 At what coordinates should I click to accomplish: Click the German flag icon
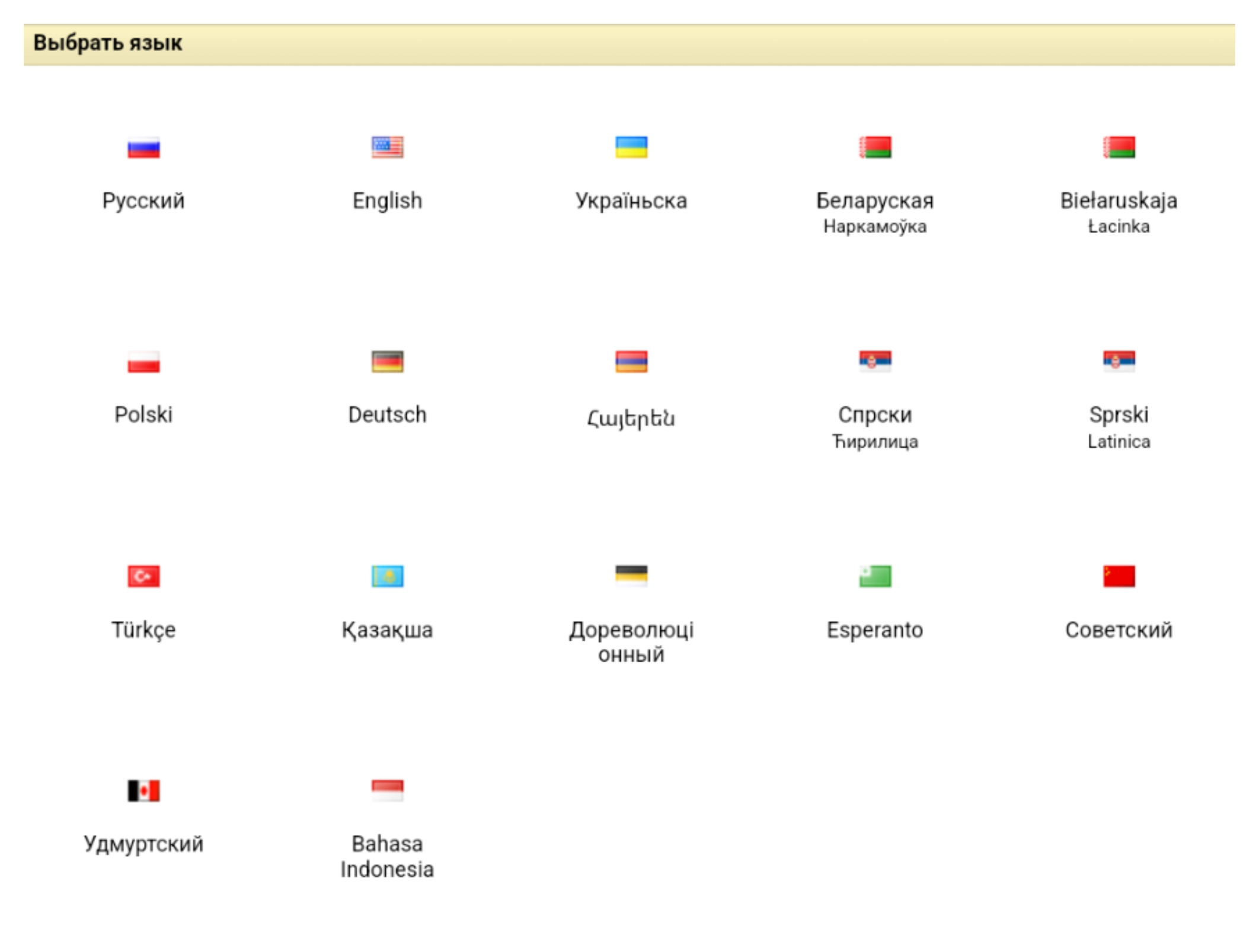[387, 362]
